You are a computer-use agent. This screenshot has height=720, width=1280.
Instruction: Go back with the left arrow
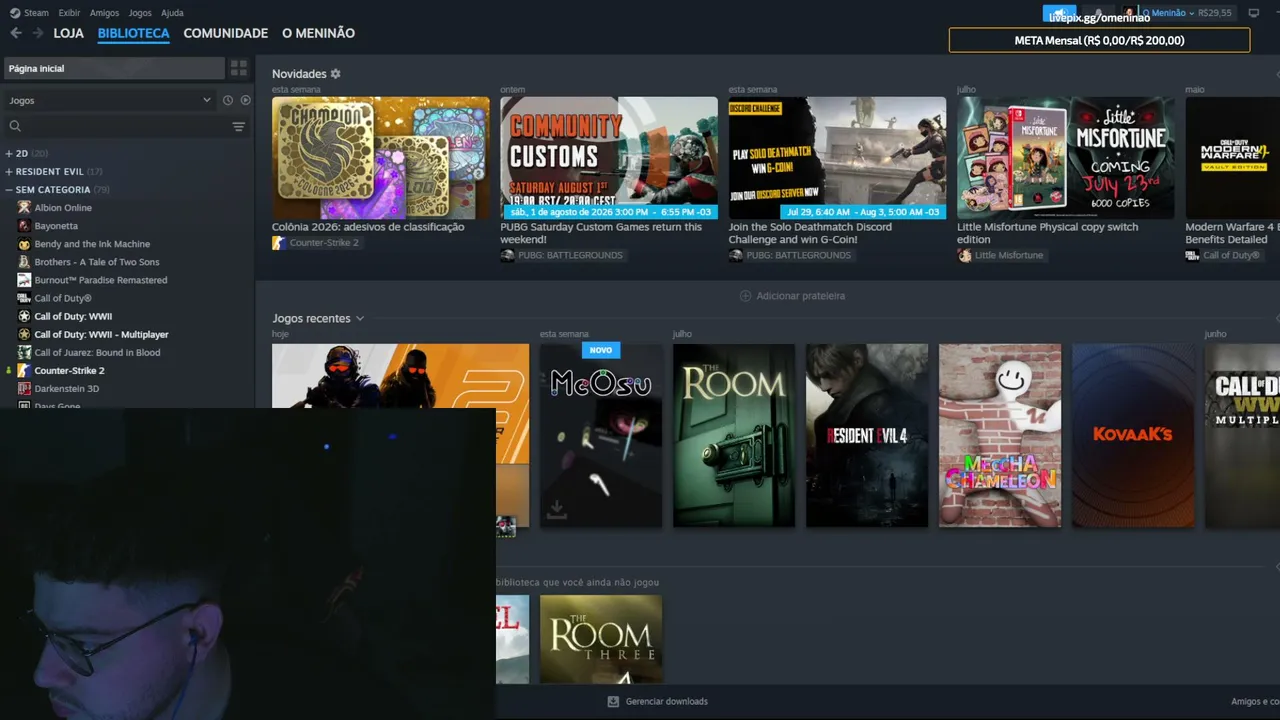16,33
